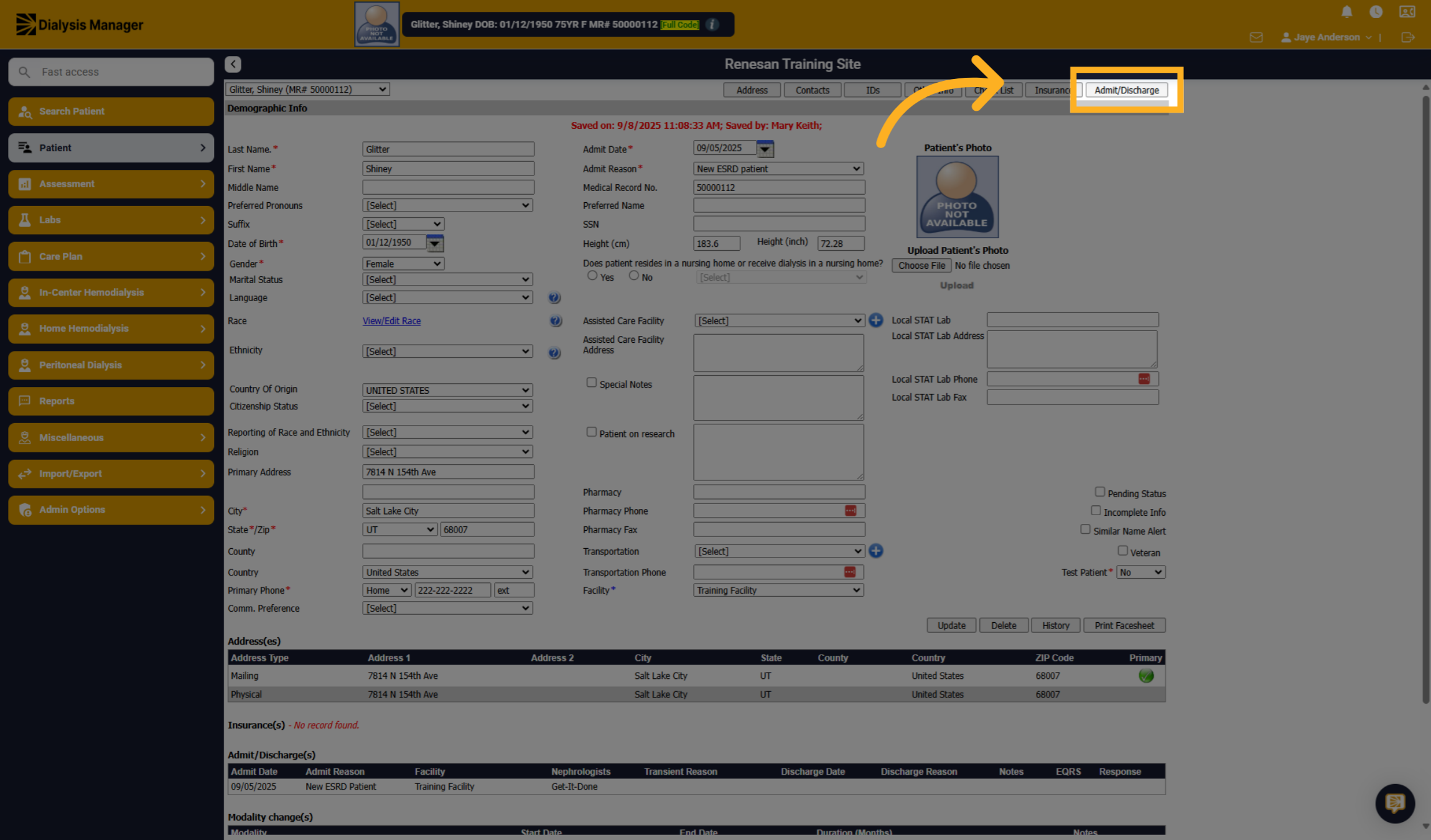Screen dimensions: 1431x840
Task: Switch to the Admit/Discharge tab
Action: [x=1126, y=90]
